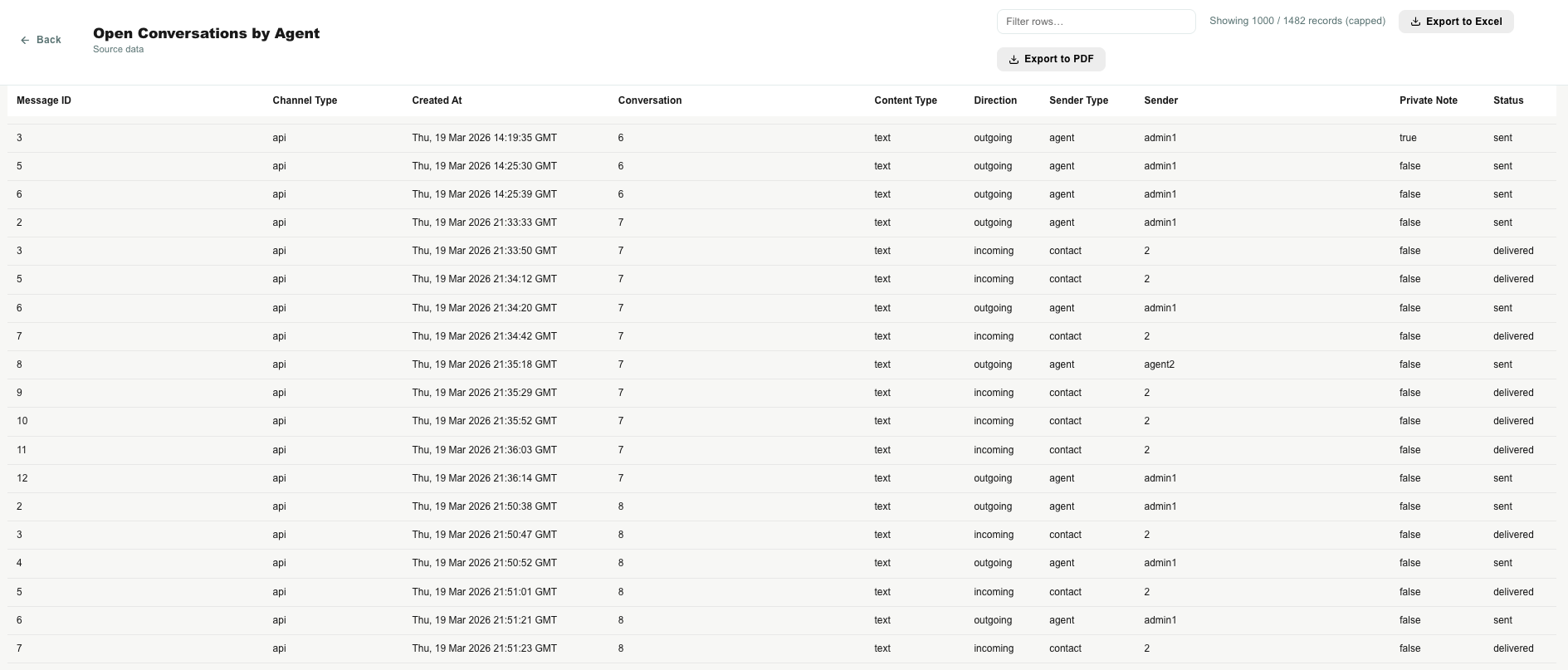The width and height of the screenshot is (1568, 670).
Task: Select timestamp 'Thu, 19 Mar 2026 21:36:14 GMT'
Action: tap(484, 478)
